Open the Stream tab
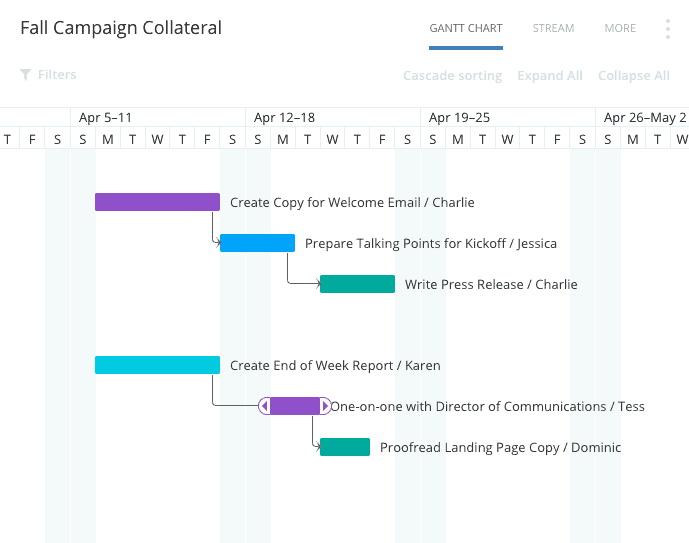 pos(553,28)
